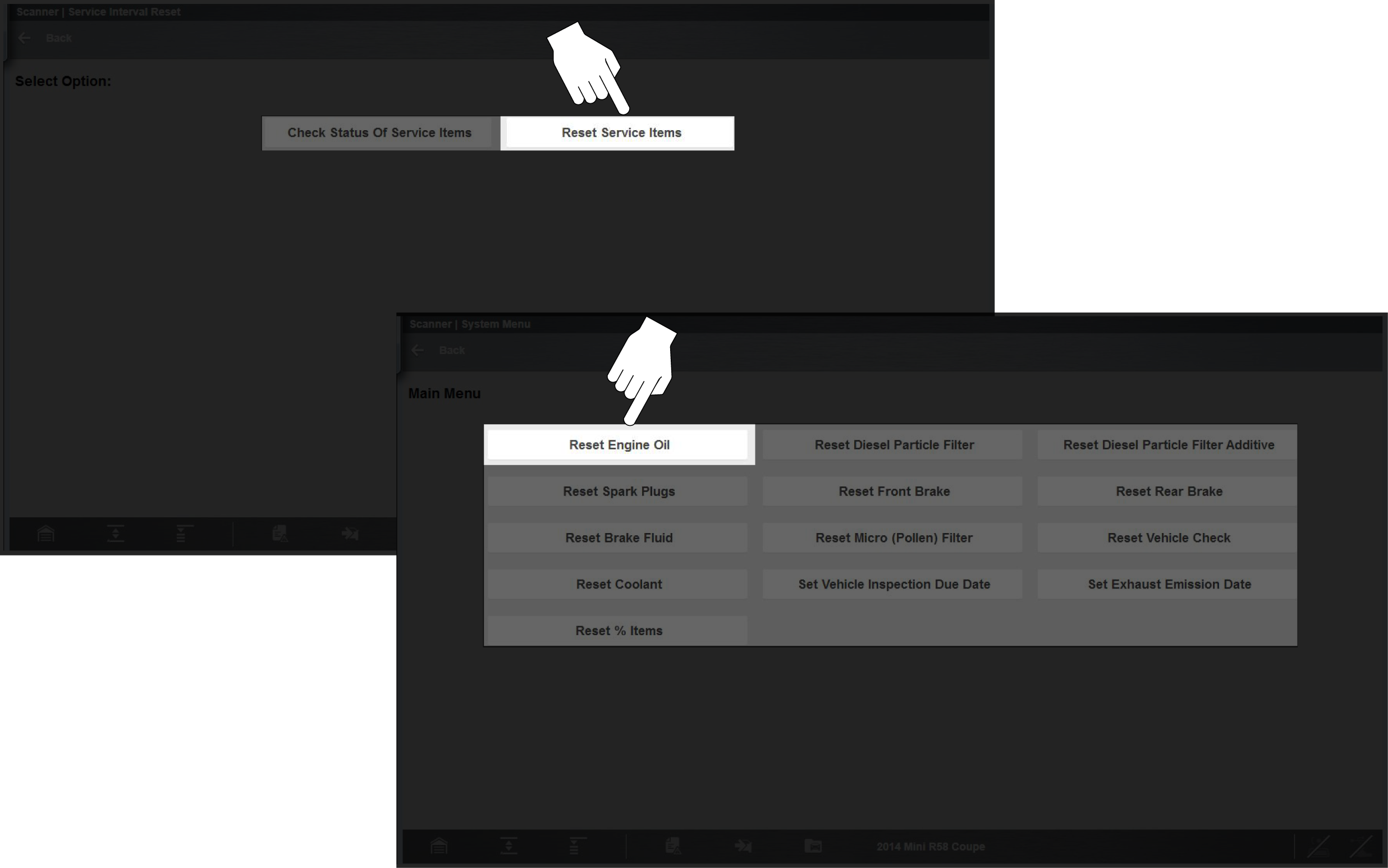Click Home garage icon in Service Interval Reset window
Screen dimensions: 1388x868
pos(46,534)
